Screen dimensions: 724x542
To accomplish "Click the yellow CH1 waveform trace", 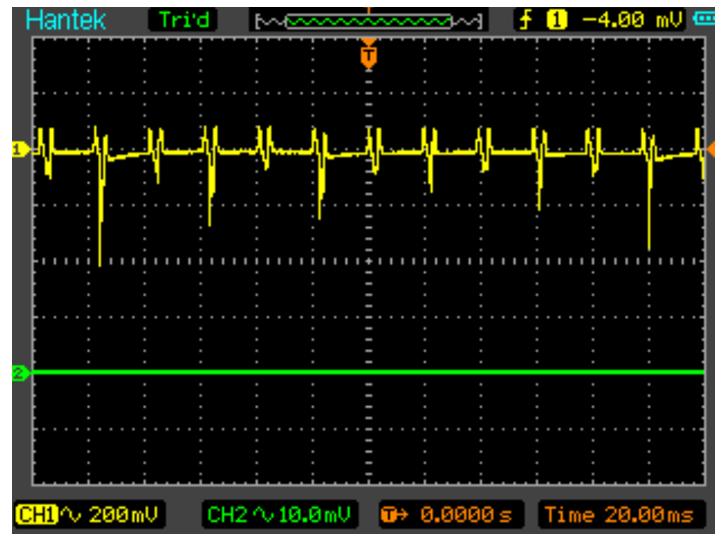I will 368,152.
